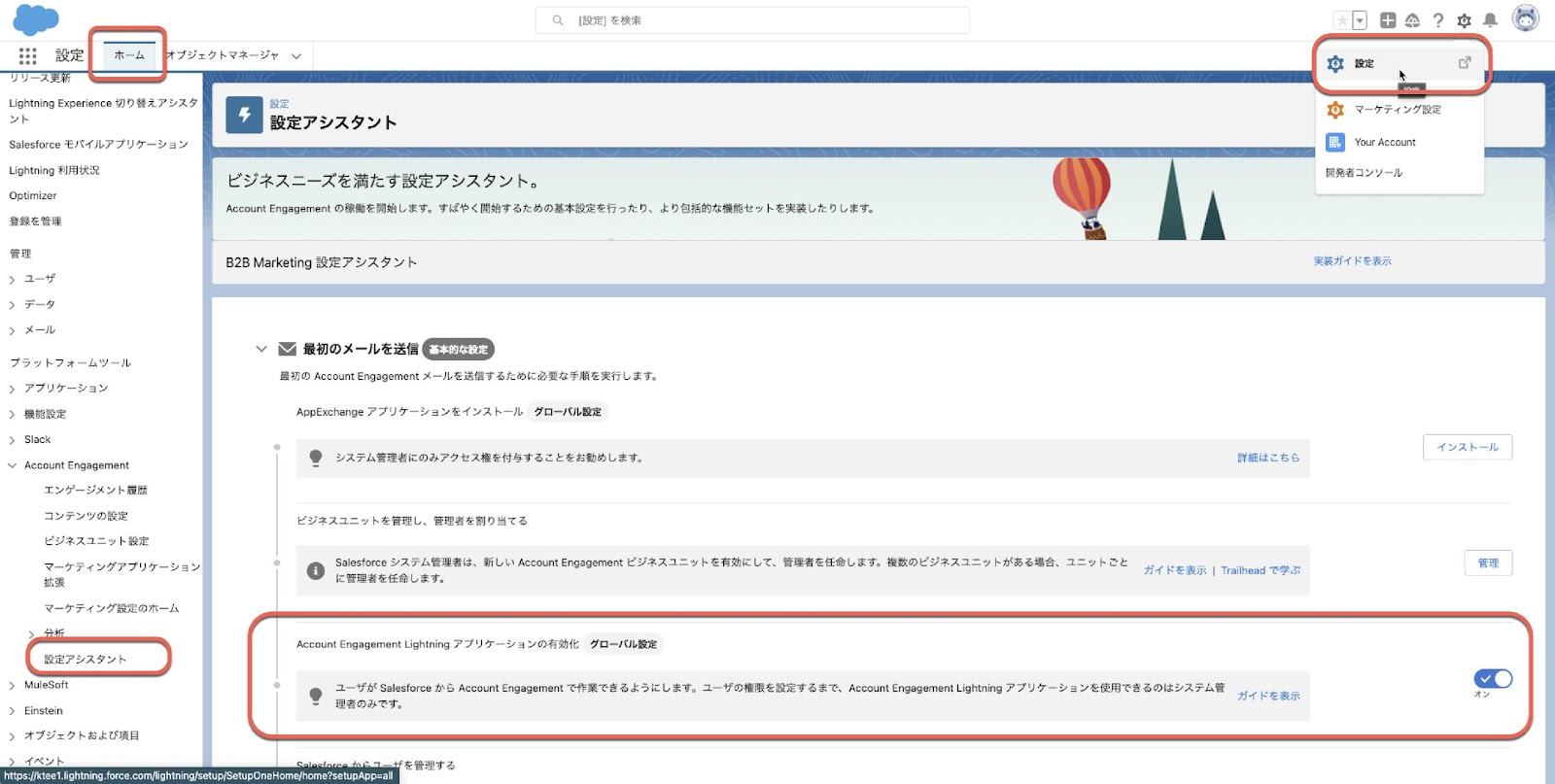The width and height of the screenshot is (1555, 784).
Task: Click the info icon in ビジネスユニット note
Action: point(316,570)
